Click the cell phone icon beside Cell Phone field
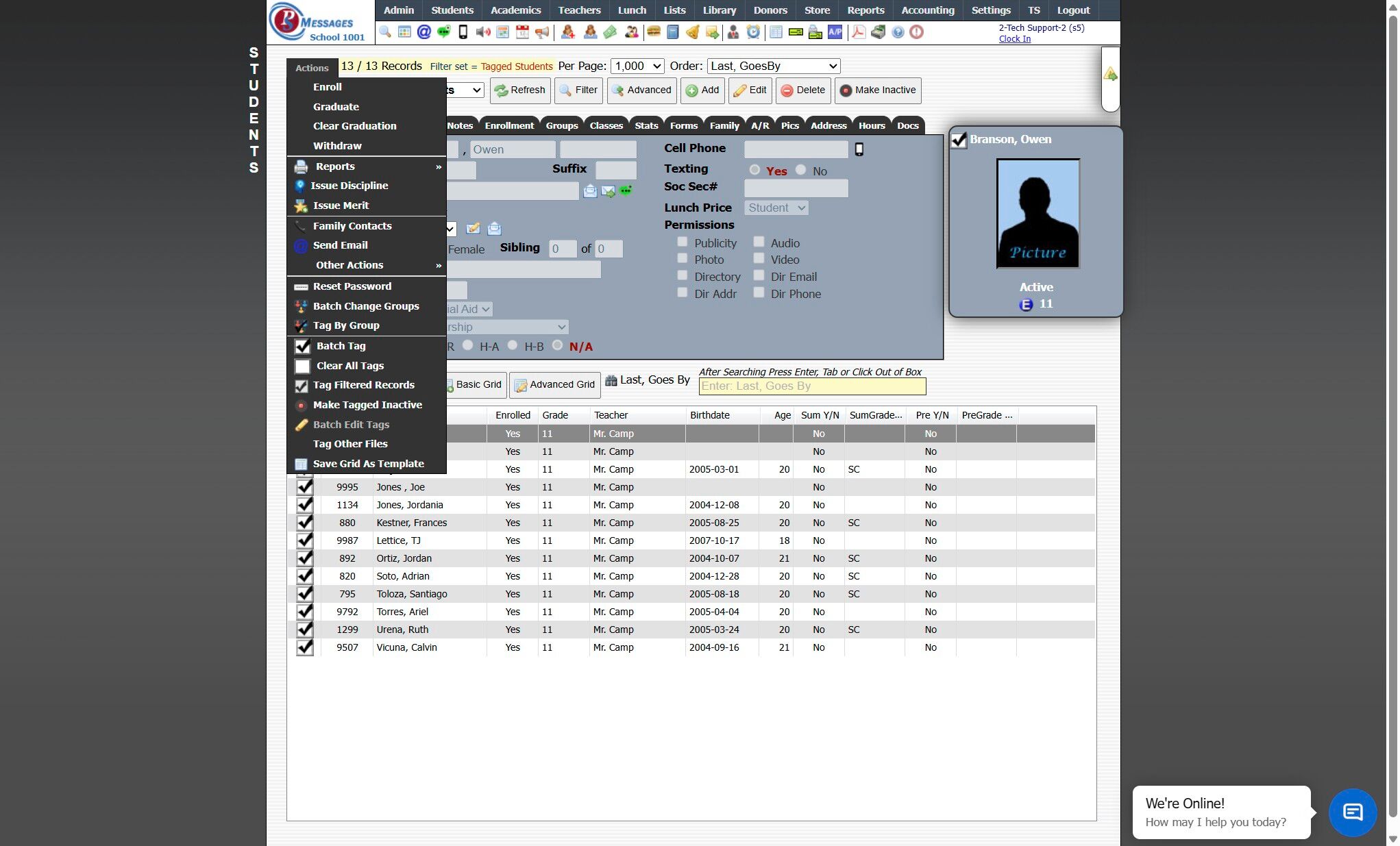The width and height of the screenshot is (1400, 846). (x=859, y=149)
